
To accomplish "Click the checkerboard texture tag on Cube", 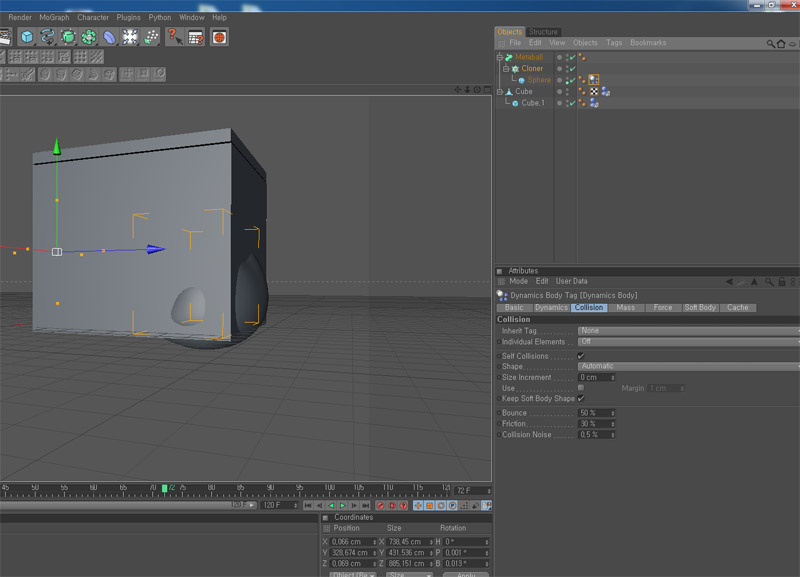I will (x=594, y=91).
